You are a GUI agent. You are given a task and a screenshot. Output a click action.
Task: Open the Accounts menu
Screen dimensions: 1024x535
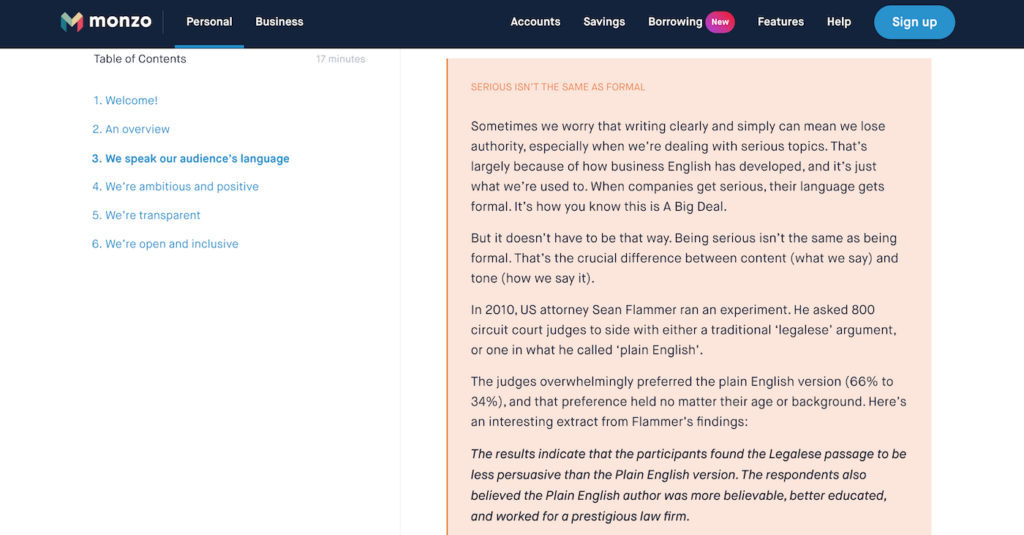click(535, 22)
